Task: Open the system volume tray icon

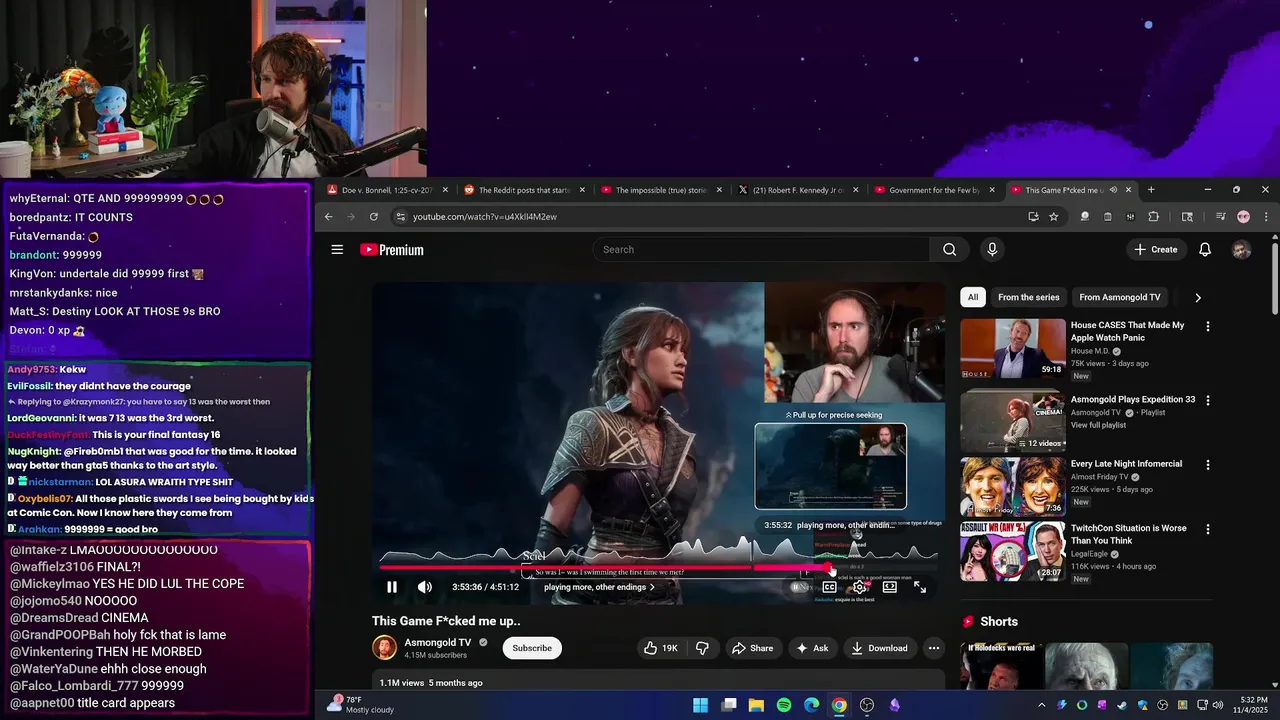Action: point(1217,705)
